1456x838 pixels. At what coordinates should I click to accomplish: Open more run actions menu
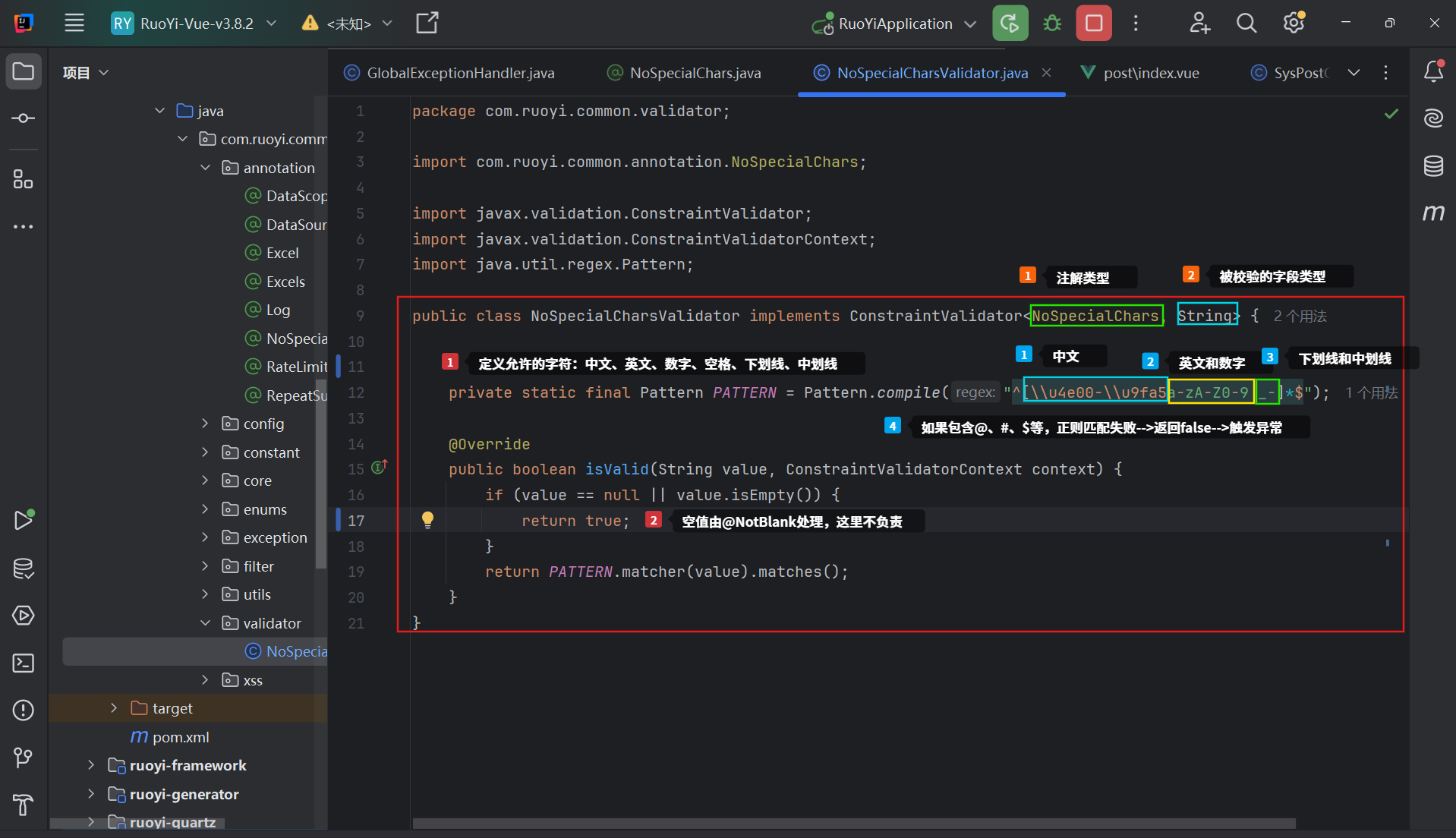point(1136,23)
